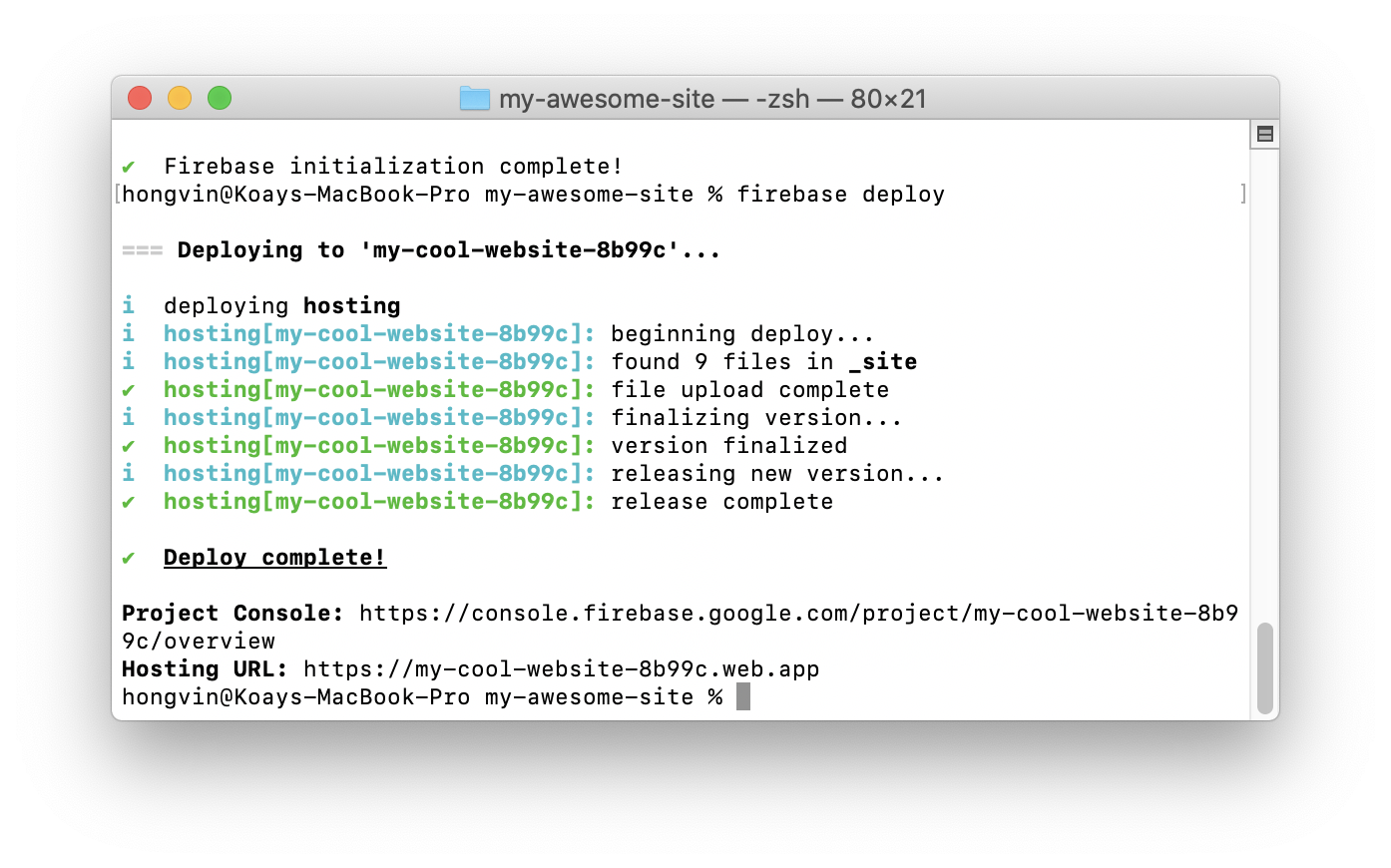Minimize the Terminal window with the yellow button
This screenshot has height=868, width=1391.
tap(180, 98)
